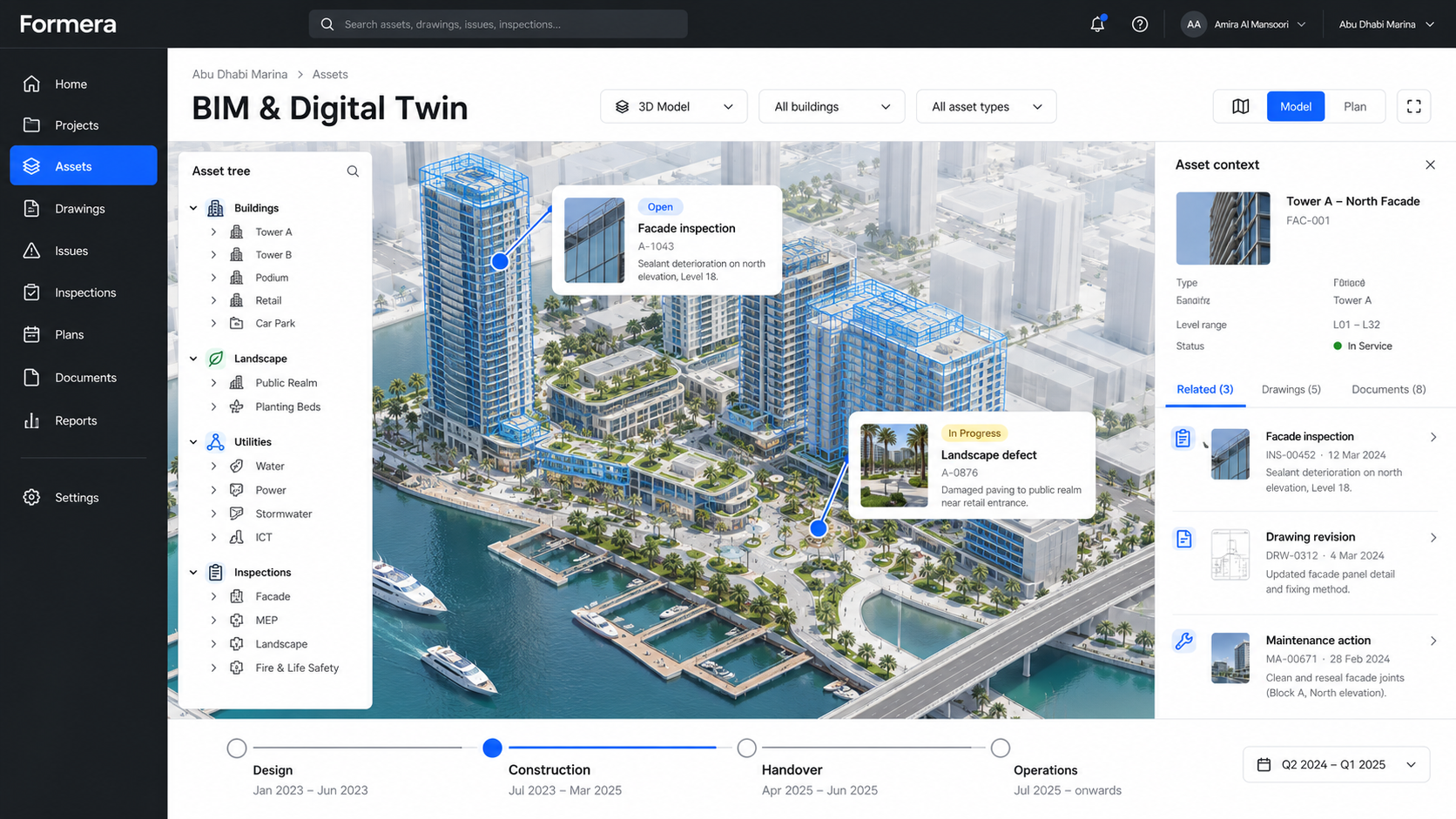The image size is (1456, 819).
Task: Click the search assets input field
Action: 498,24
